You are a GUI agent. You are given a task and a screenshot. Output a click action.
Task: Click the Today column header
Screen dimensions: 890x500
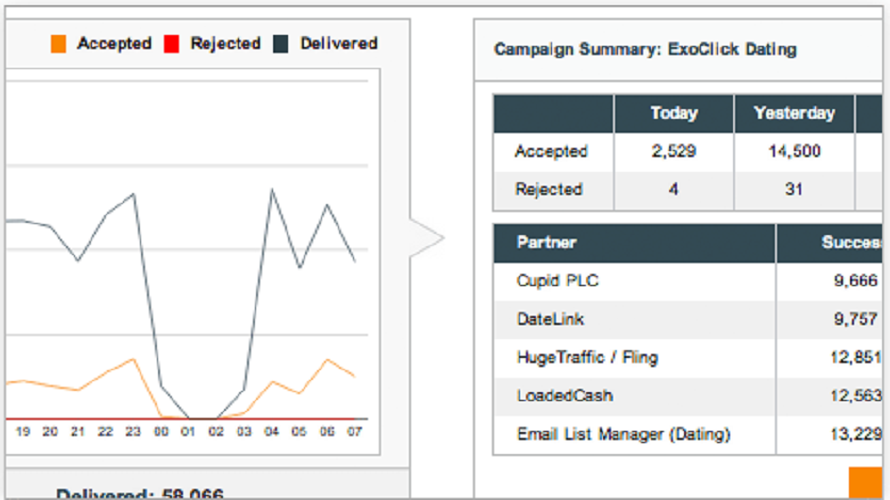click(674, 114)
